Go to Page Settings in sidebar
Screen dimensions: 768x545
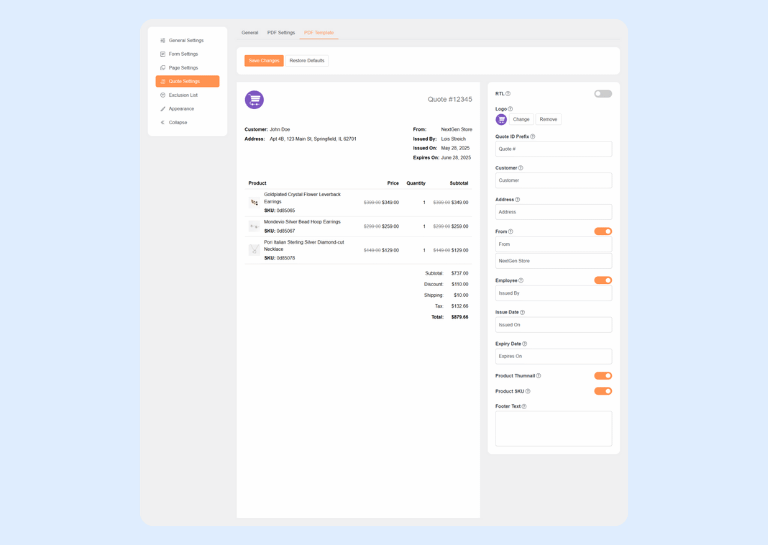[183, 68]
